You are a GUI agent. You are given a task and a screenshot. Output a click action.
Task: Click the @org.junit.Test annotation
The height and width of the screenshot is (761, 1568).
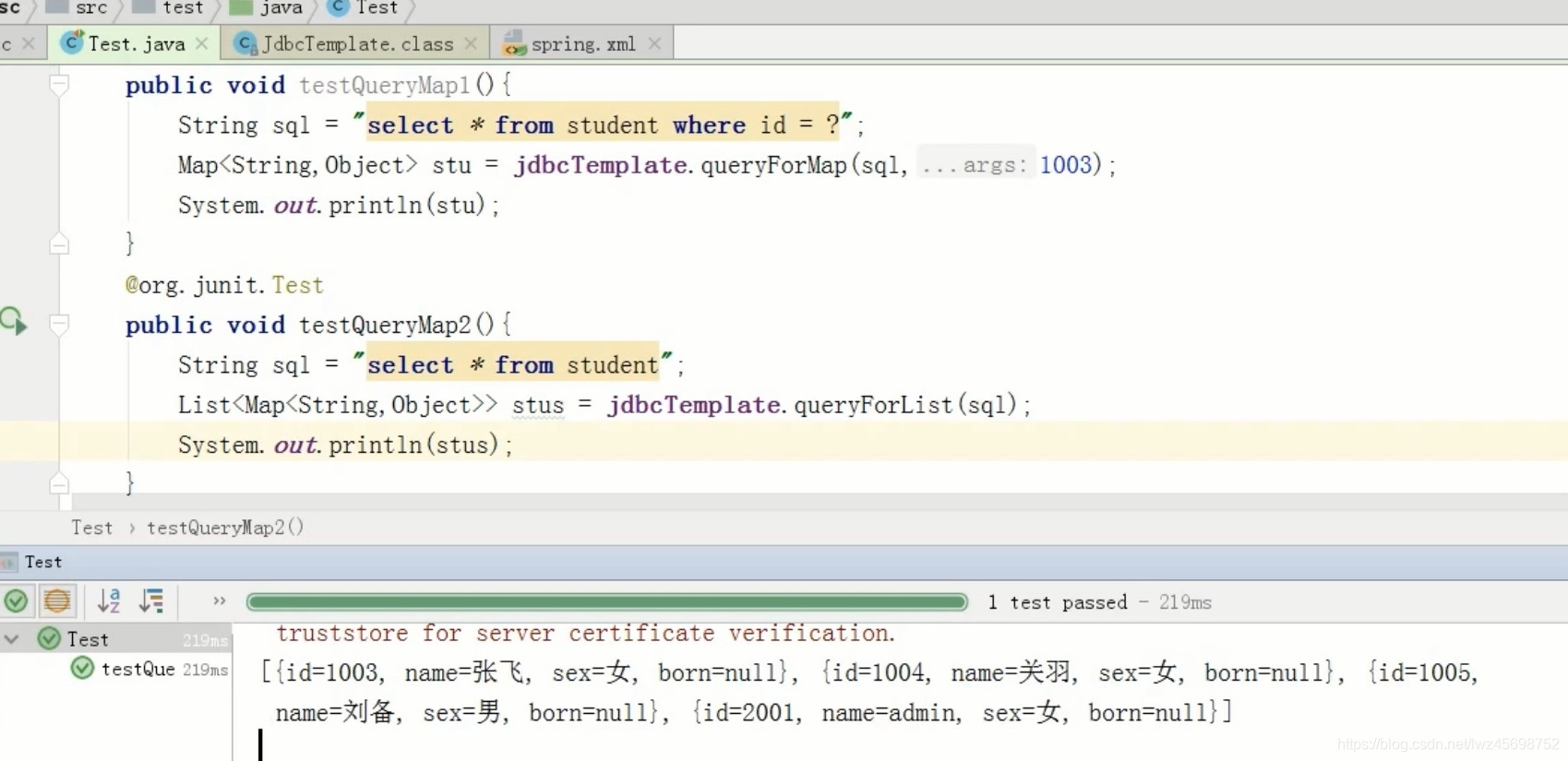tap(224, 285)
